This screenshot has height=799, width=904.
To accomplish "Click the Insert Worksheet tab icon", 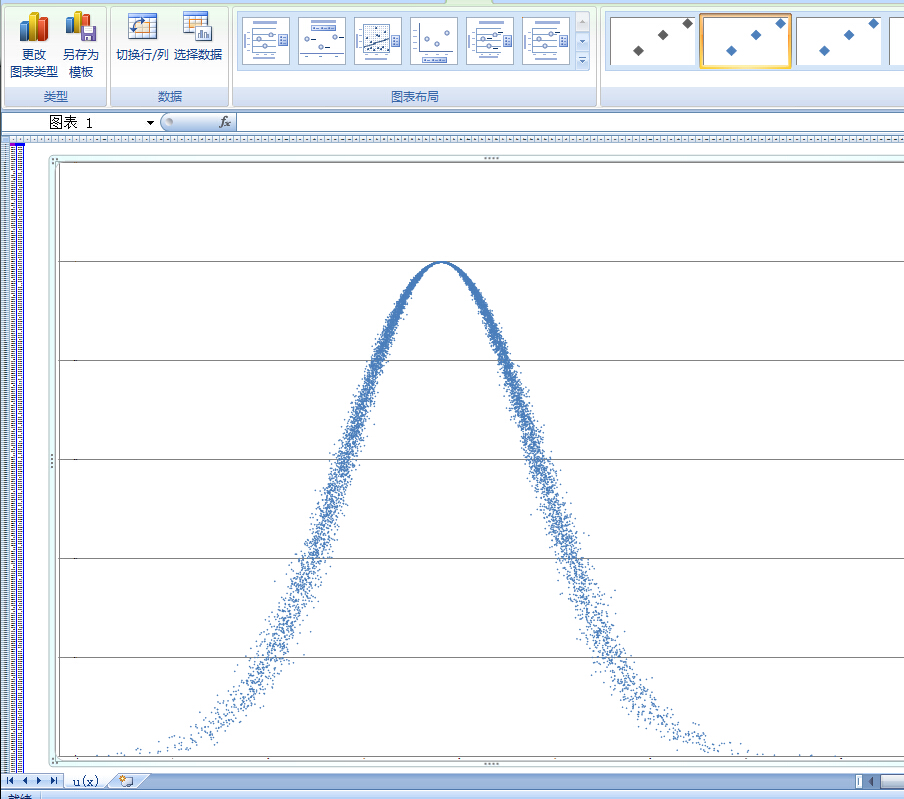I will click(126, 781).
